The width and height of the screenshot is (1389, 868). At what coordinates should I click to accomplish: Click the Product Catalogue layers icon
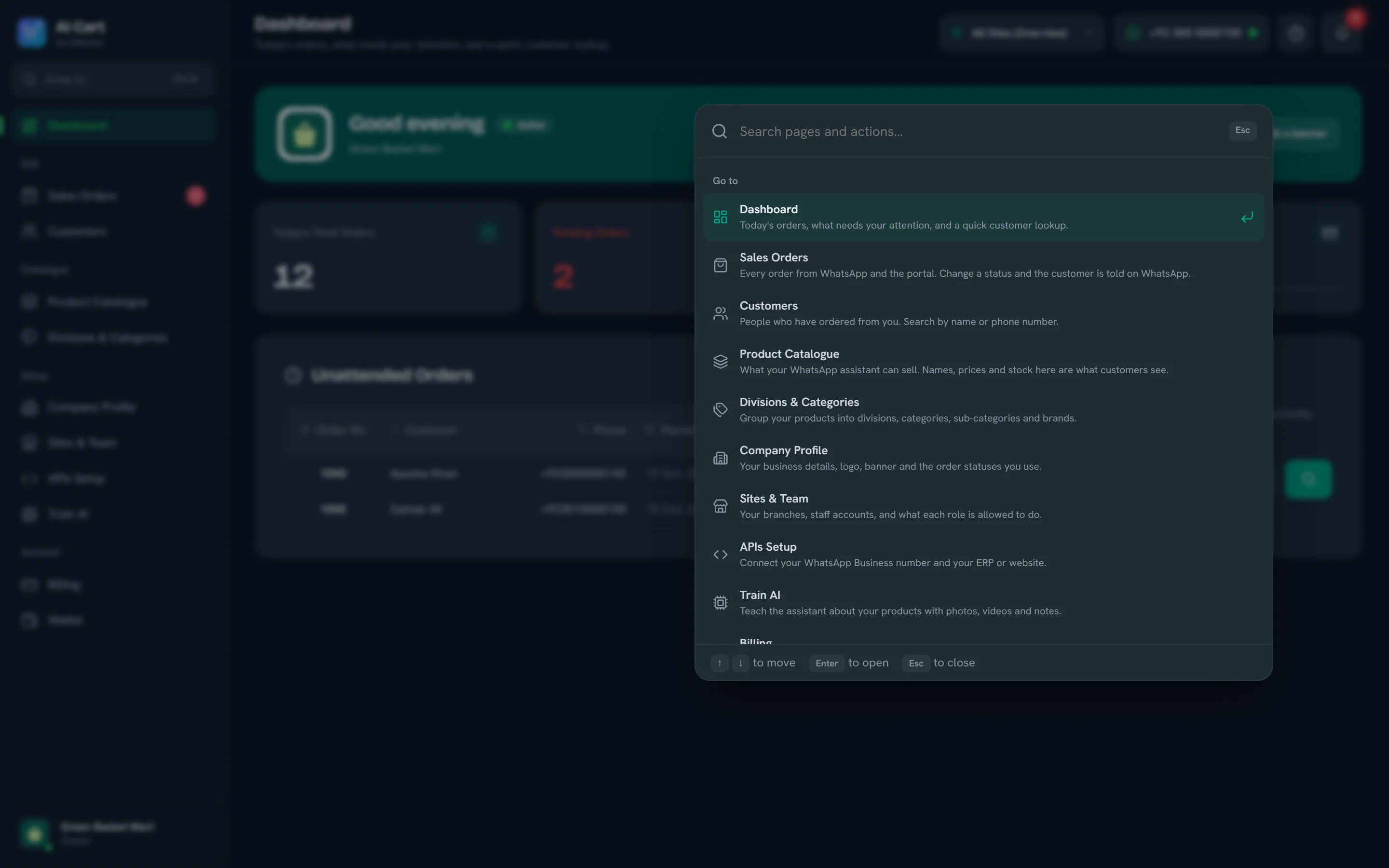[720, 362]
